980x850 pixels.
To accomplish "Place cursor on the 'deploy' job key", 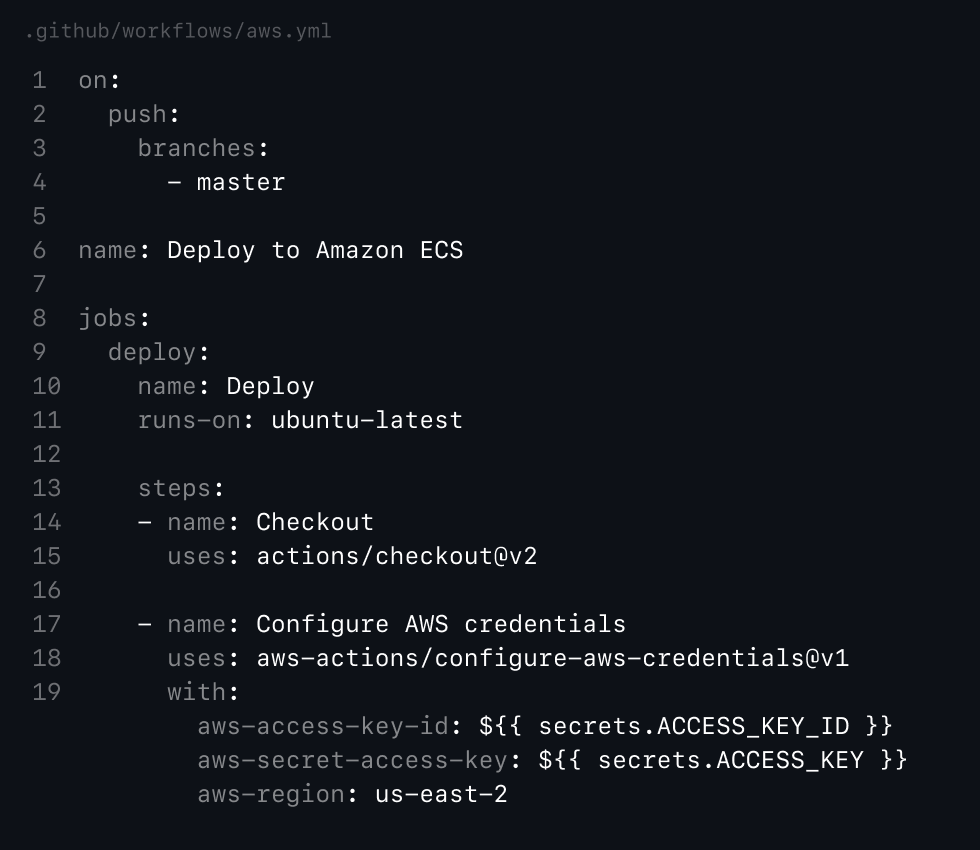I will tap(151, 352).
